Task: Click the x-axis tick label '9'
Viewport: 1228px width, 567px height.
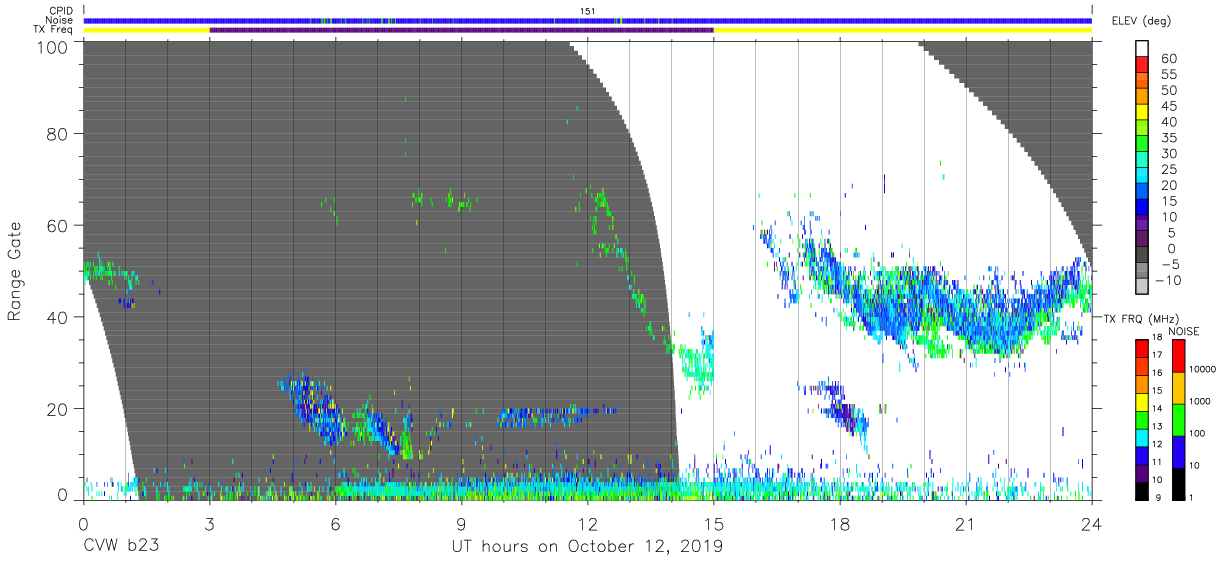Action: point(461,524)
